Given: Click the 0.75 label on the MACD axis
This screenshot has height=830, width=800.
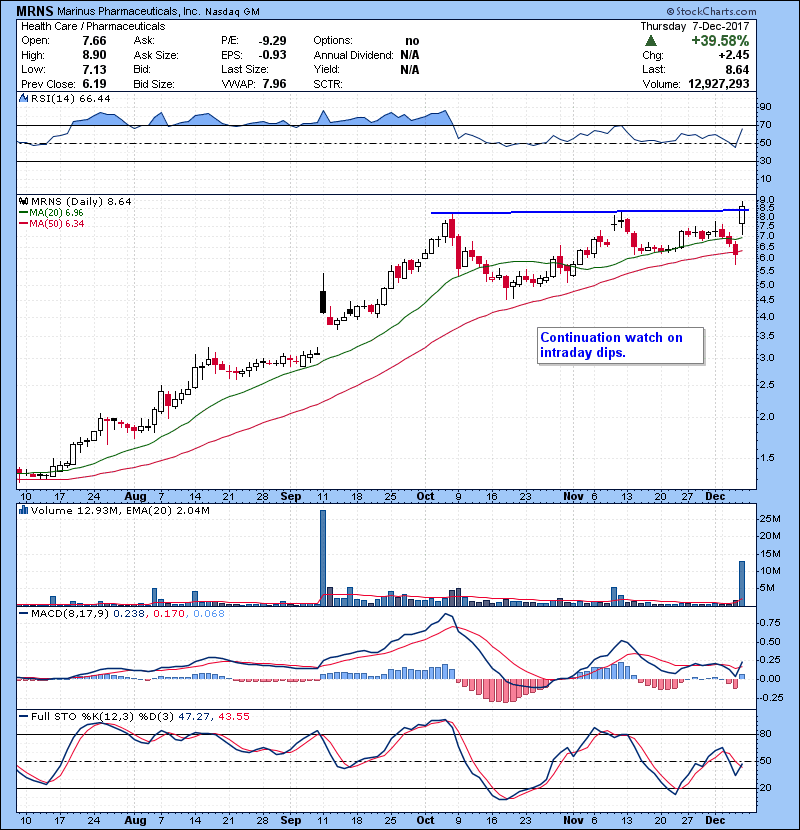Looking at the screenshot, I should [770, 622].
